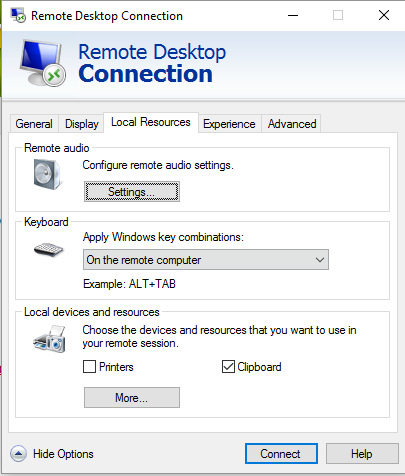This screenshot has width=405, height=476.
Task: Uncheck the Clipboard checkbox
Action: (228, 367)
